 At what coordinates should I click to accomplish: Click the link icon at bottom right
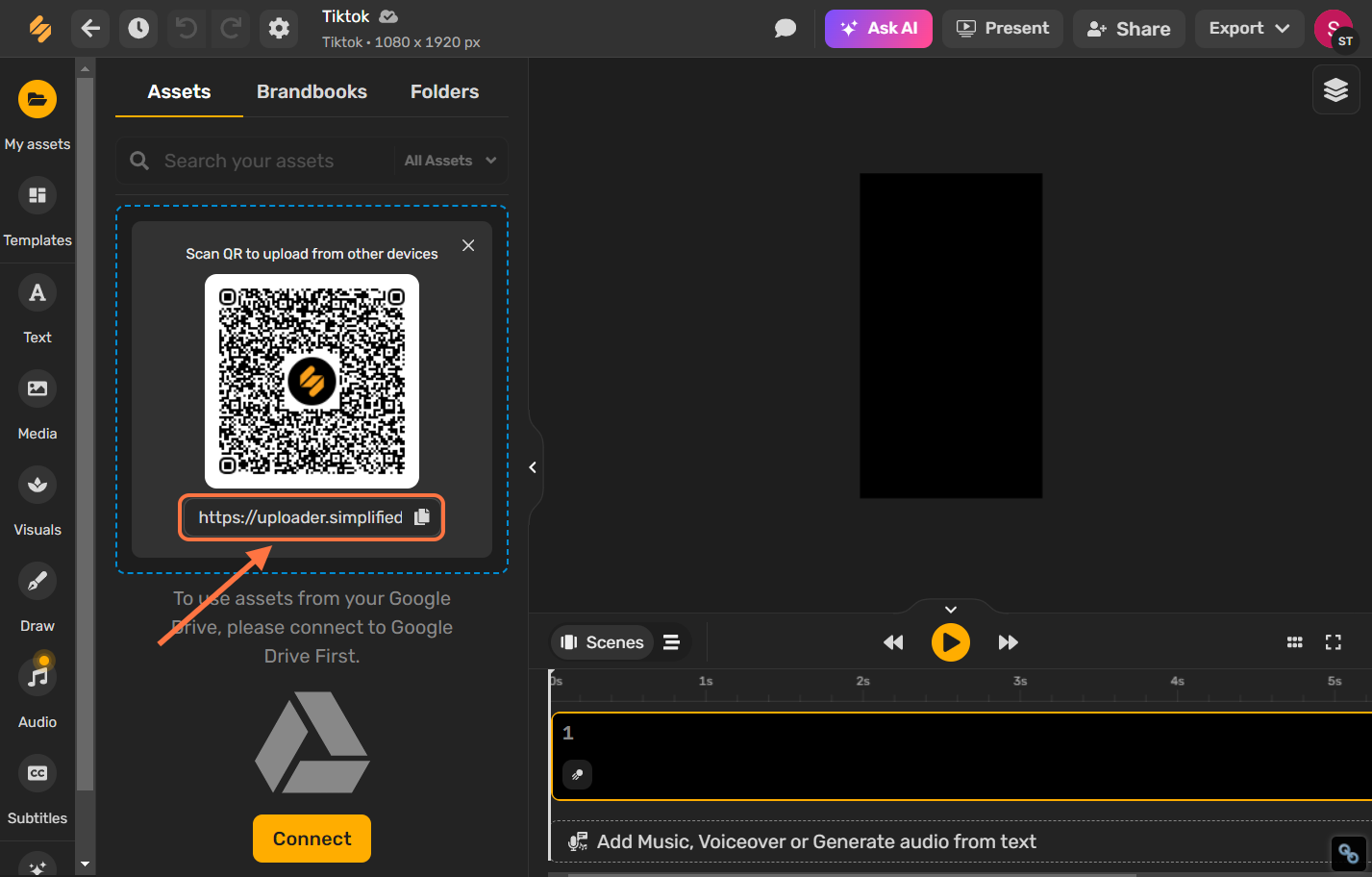pos(1348,853)
